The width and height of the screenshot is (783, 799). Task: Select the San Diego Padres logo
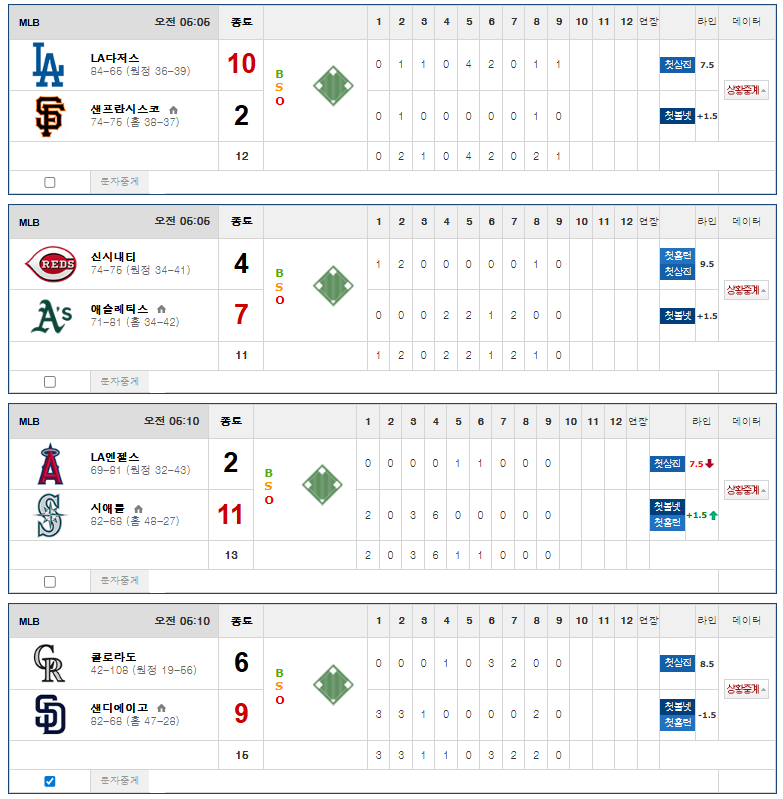(50, 714)
